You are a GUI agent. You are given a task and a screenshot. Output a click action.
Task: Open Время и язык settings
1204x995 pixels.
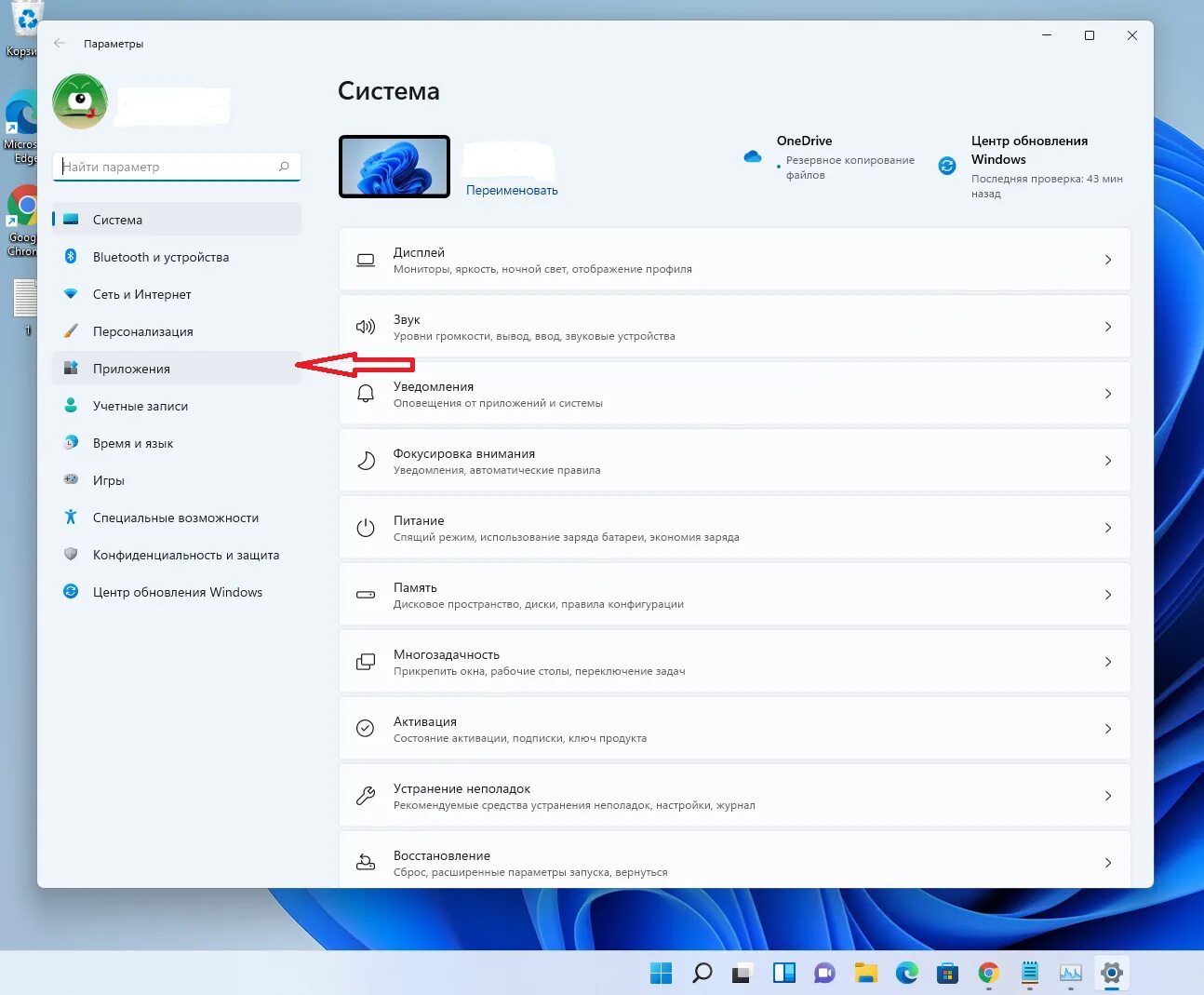[x=177, y=443]
